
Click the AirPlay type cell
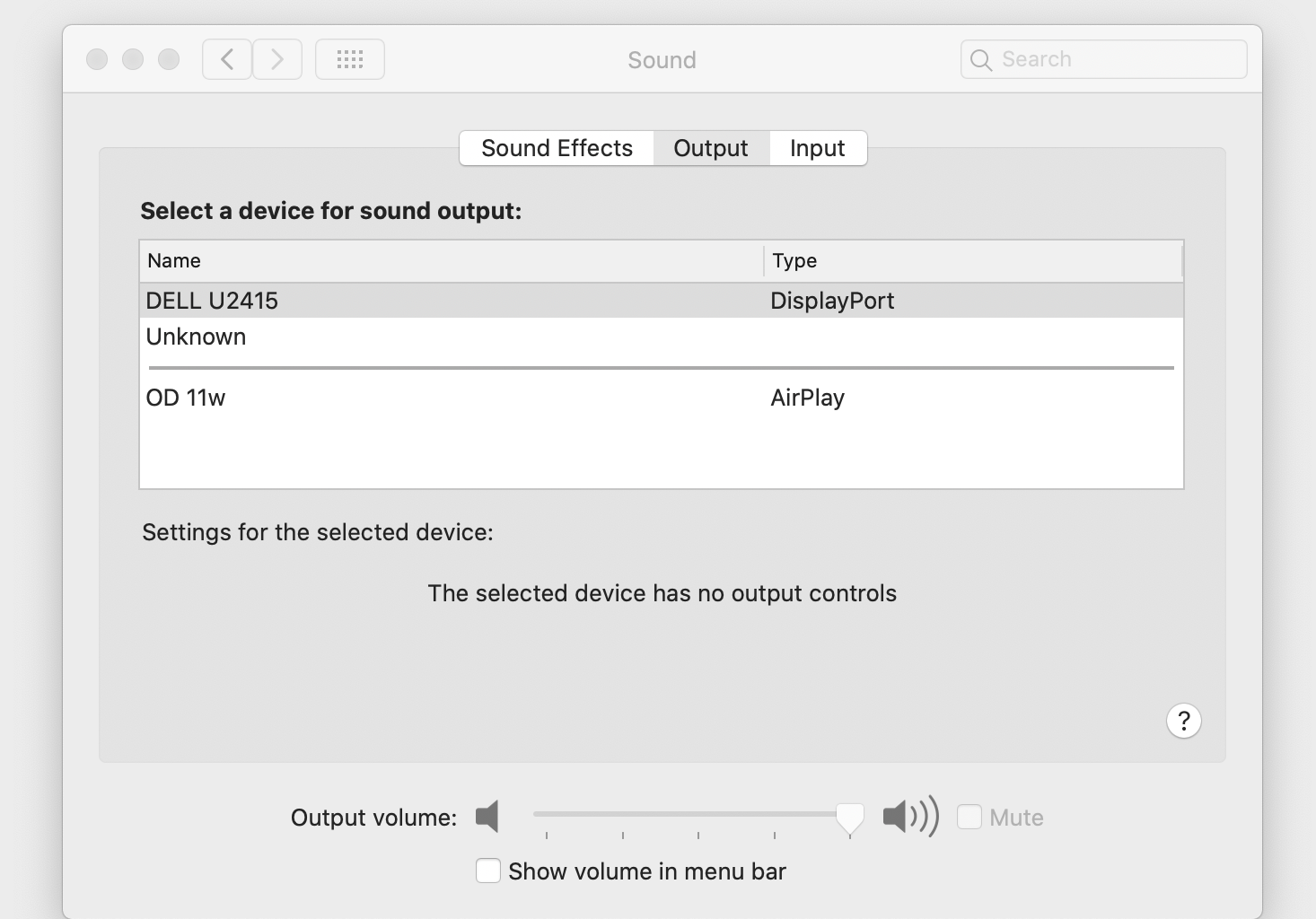(808, 398)
